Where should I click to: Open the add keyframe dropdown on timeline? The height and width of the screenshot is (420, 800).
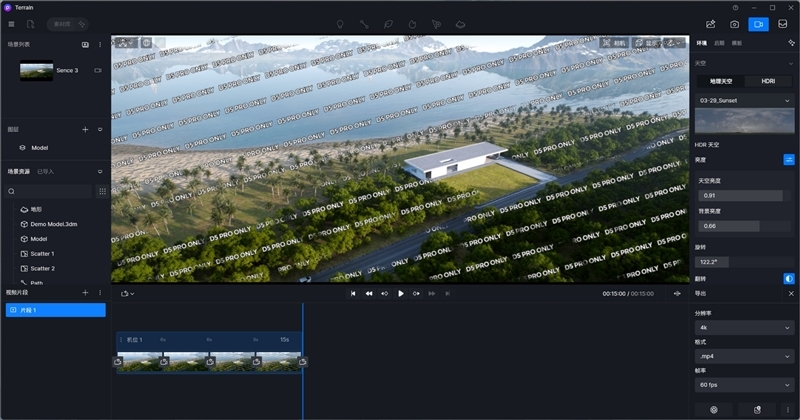[127, 293]
